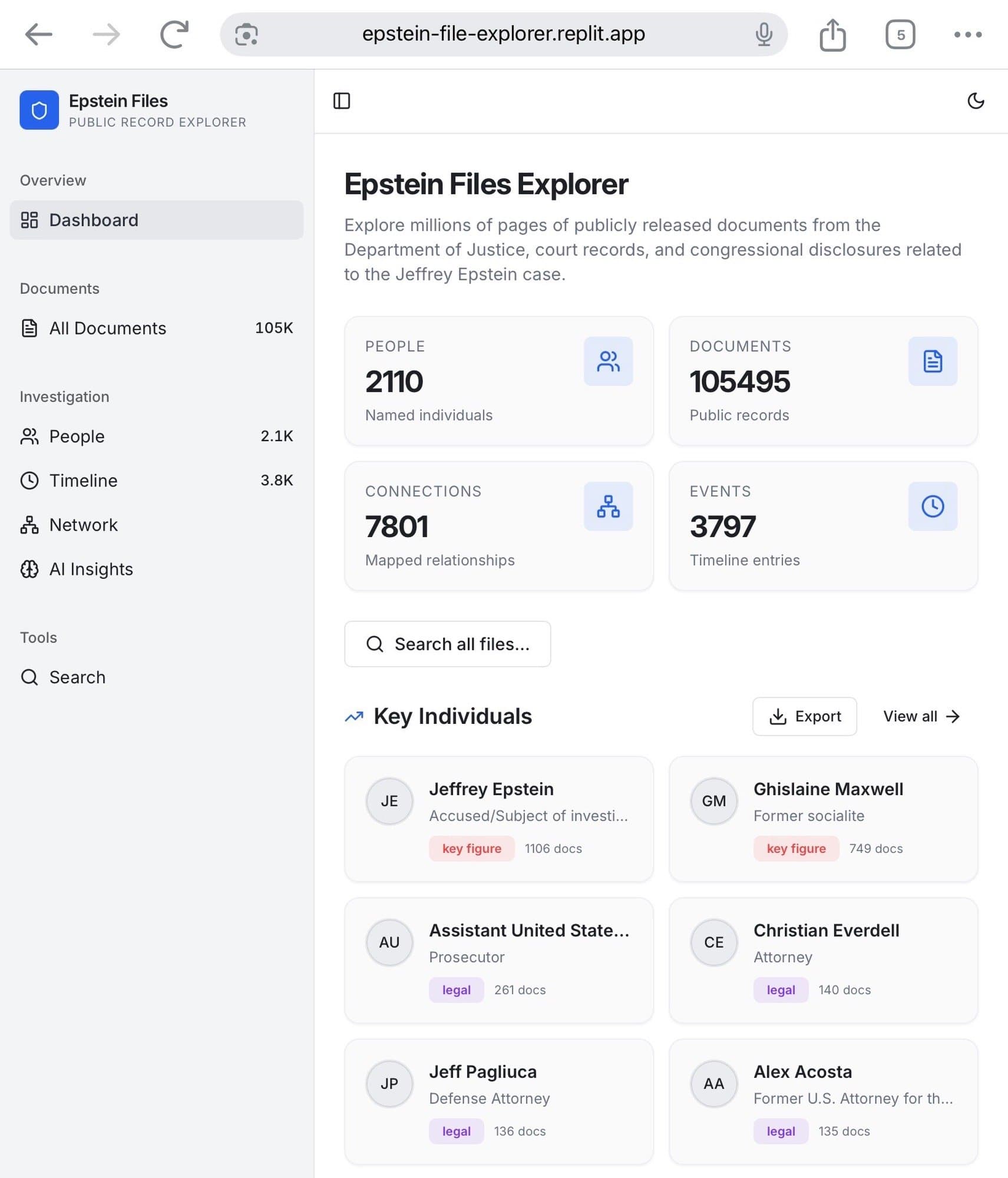Click the Events clock icon
Screen dimensions: 1008x1178
tap(932, 506)
